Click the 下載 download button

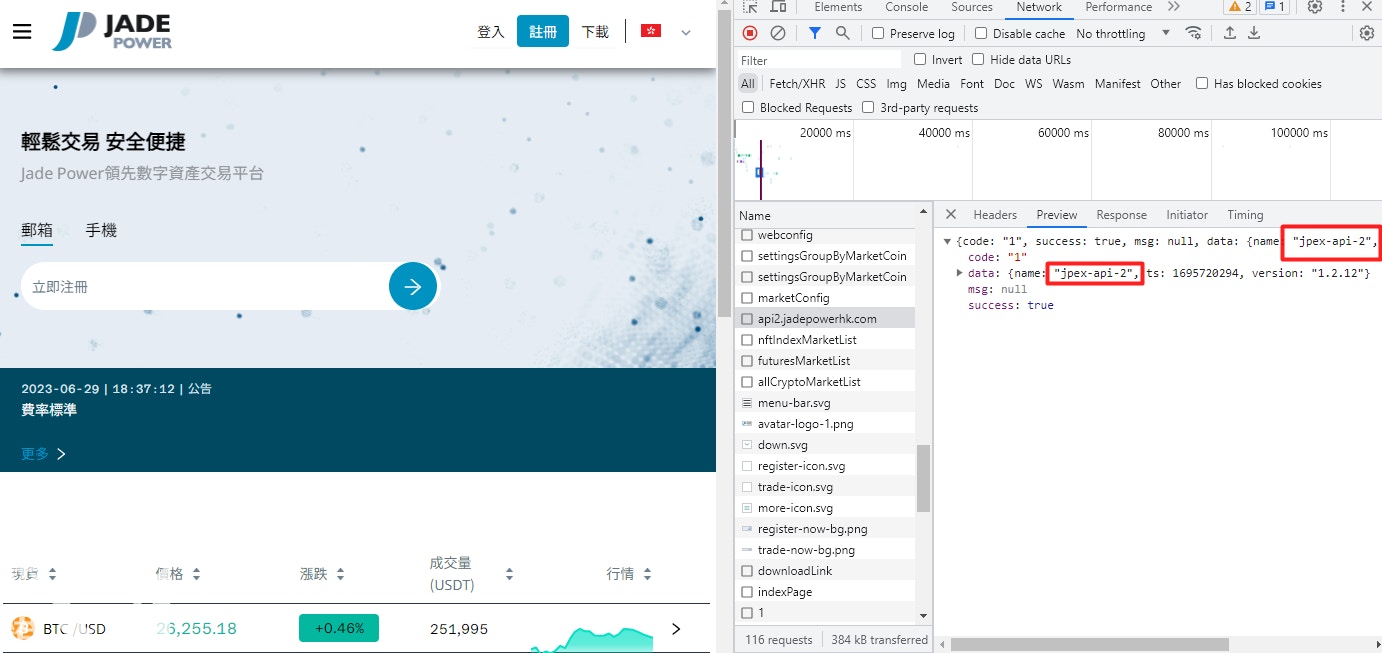coord(595,32)
